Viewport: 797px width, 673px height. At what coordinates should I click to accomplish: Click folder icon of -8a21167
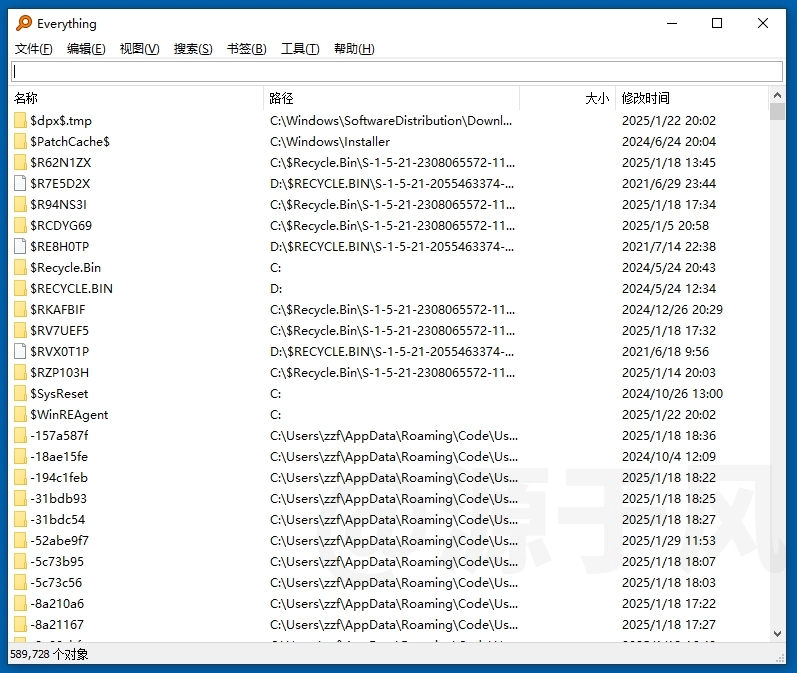tap(20, 625)
